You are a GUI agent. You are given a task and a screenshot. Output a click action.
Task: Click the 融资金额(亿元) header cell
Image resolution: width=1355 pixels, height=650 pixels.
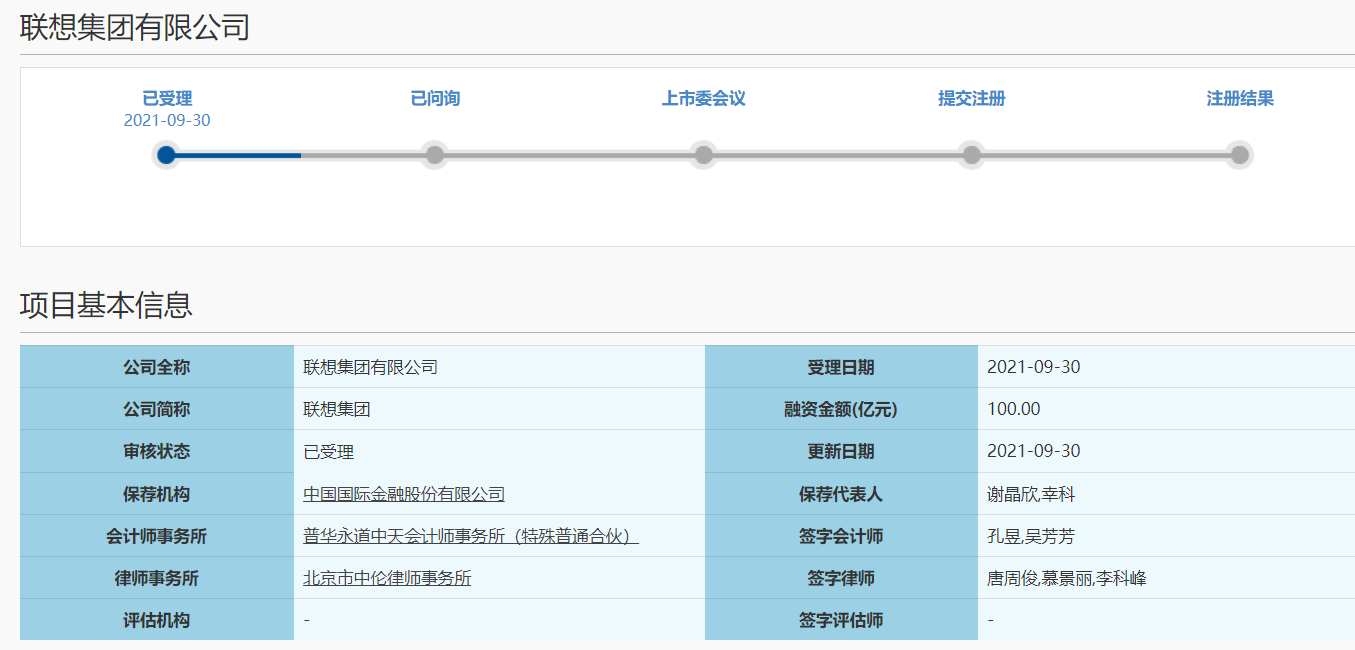841,409
